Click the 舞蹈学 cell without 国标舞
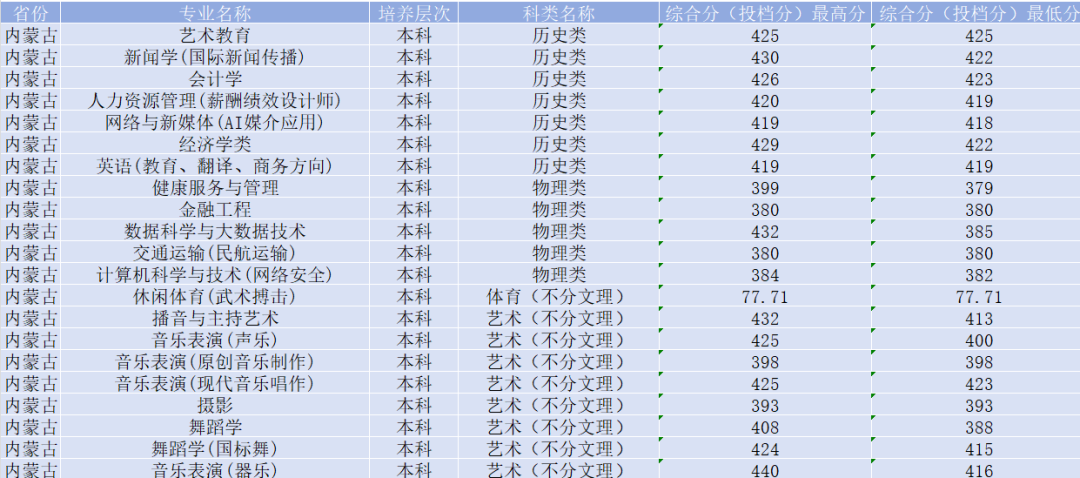This screenshot has width=1080, height=478. pos(215,428)
